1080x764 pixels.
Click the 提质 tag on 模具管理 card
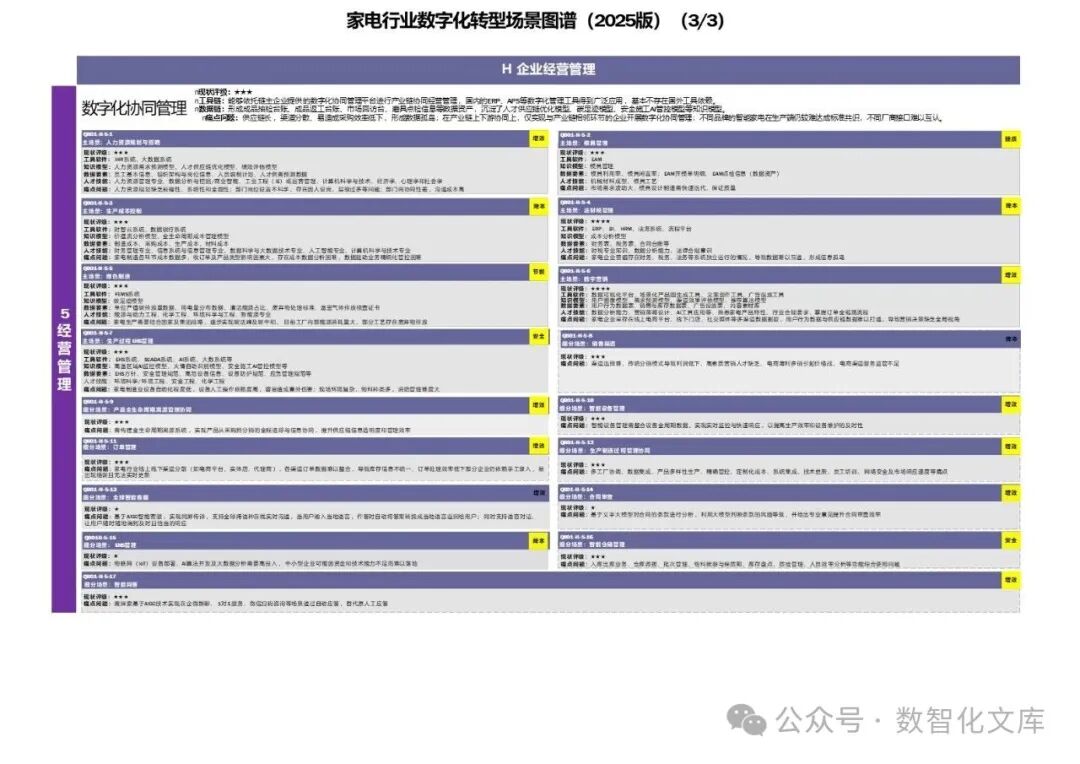pos(1010,139)
